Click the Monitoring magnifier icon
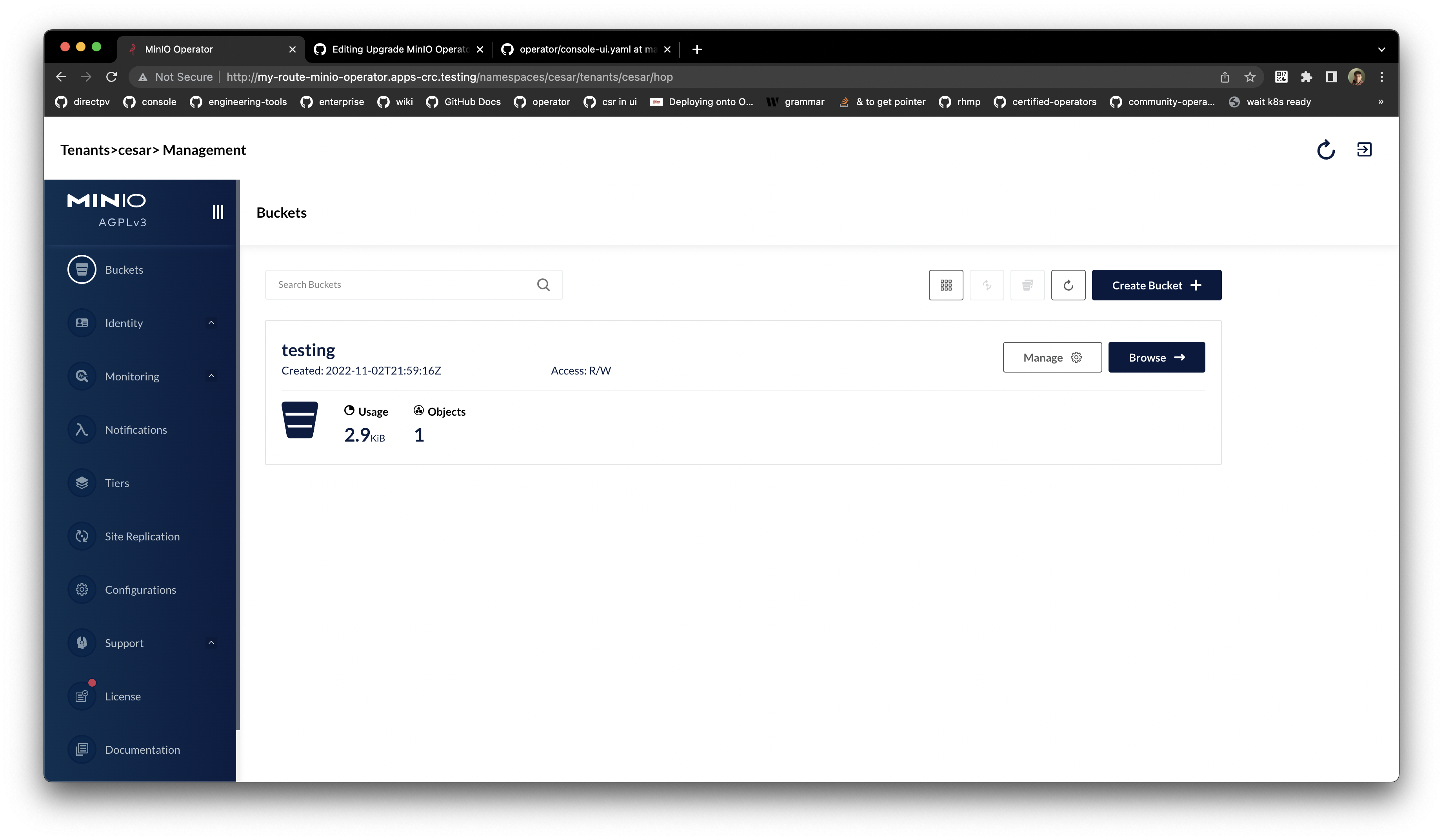The width and height of the screenshot is (1443, 840). pos(82,376)
